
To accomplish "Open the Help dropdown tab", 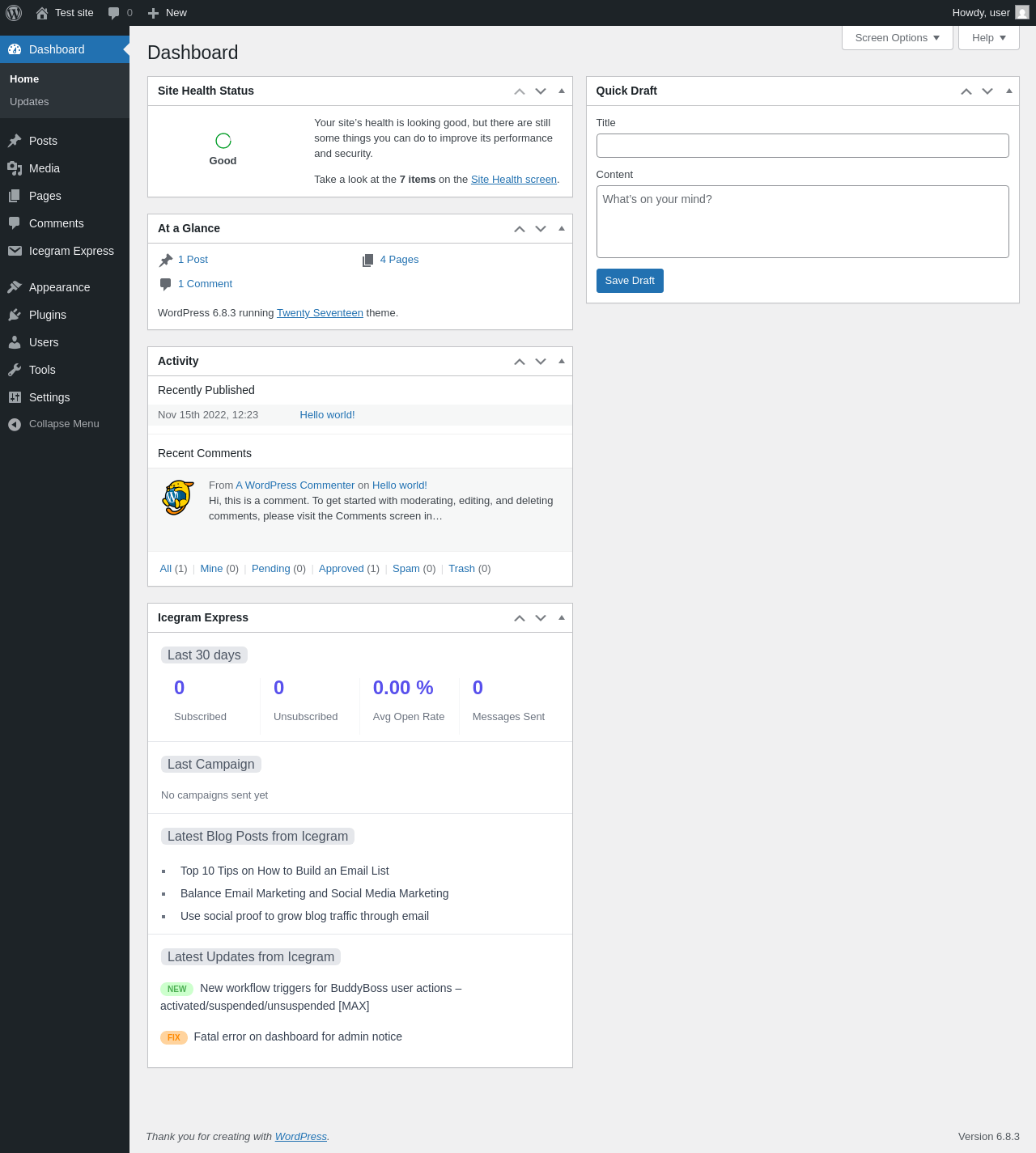I will tap(989, 38).
